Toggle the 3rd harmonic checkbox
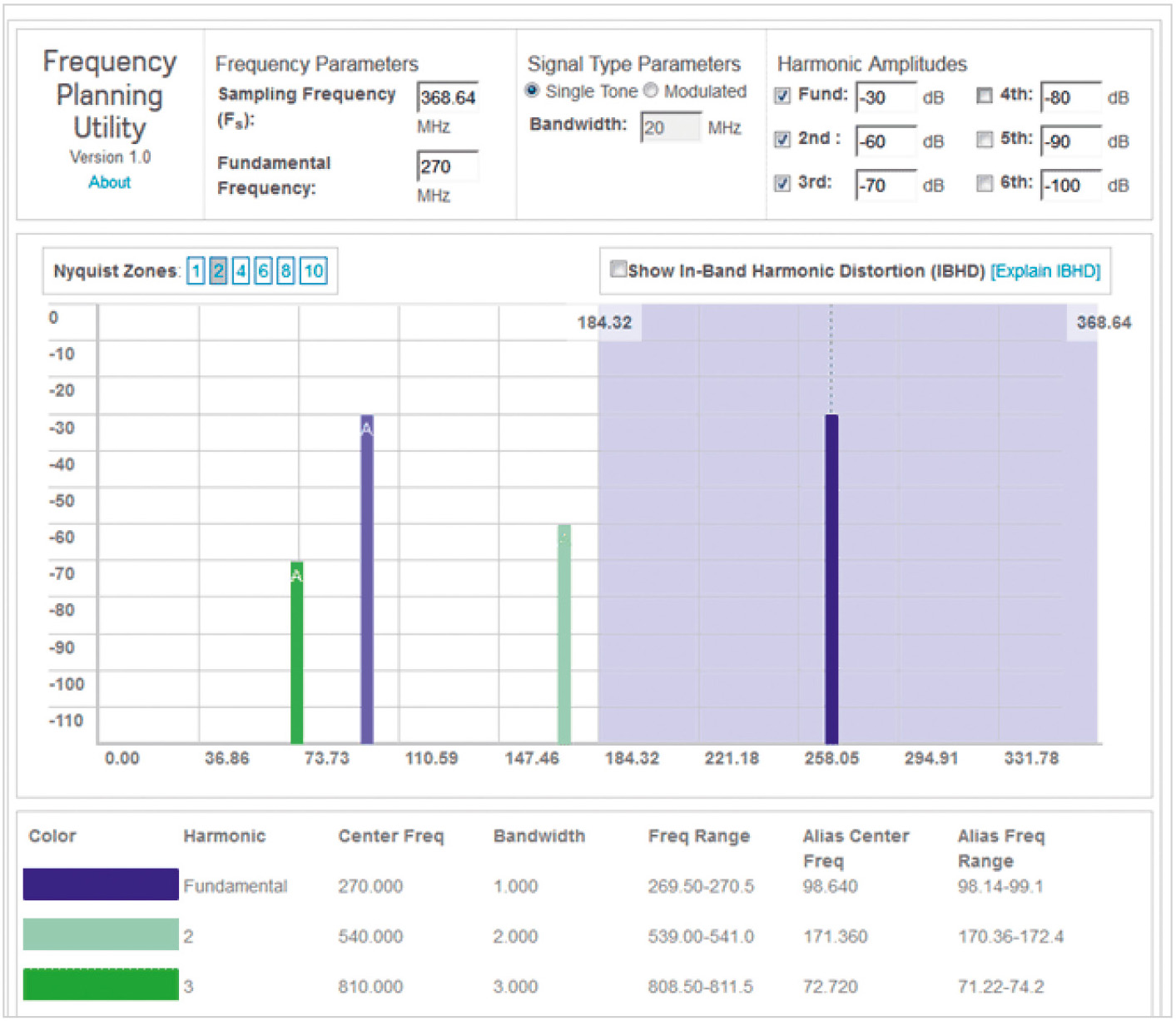This screenshot has height=1021, width=1176. coord(782,184)
